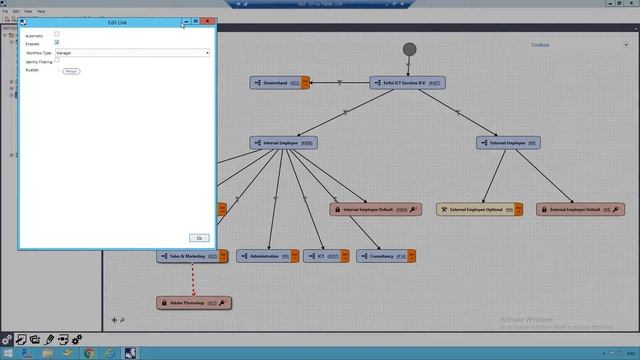This screenshot has height=360, width=640.
Task: Click the orange tab on Administration node
Action: [295, 256]
